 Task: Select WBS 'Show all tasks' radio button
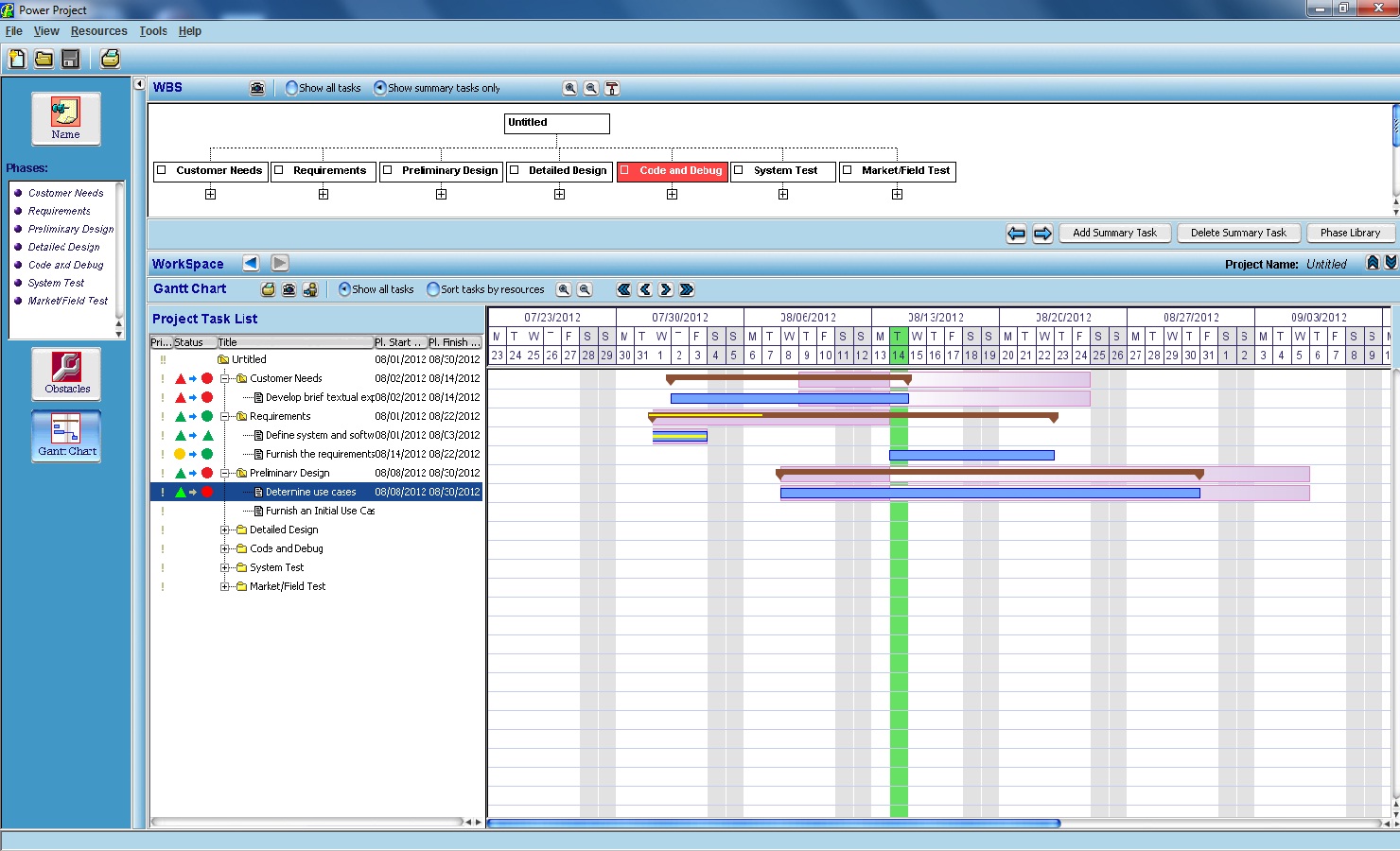coord(291,88)
